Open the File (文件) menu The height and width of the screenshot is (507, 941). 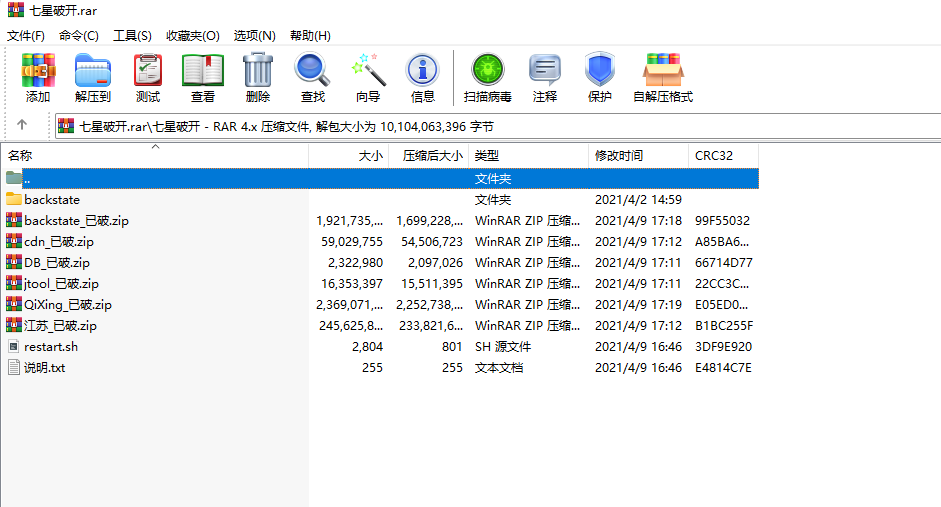26,35
